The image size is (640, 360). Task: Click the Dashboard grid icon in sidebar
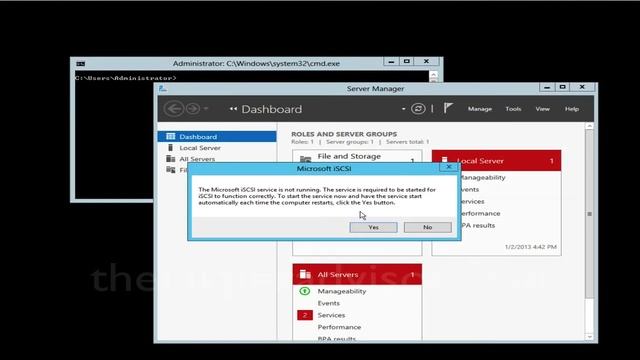coord(171,136)
